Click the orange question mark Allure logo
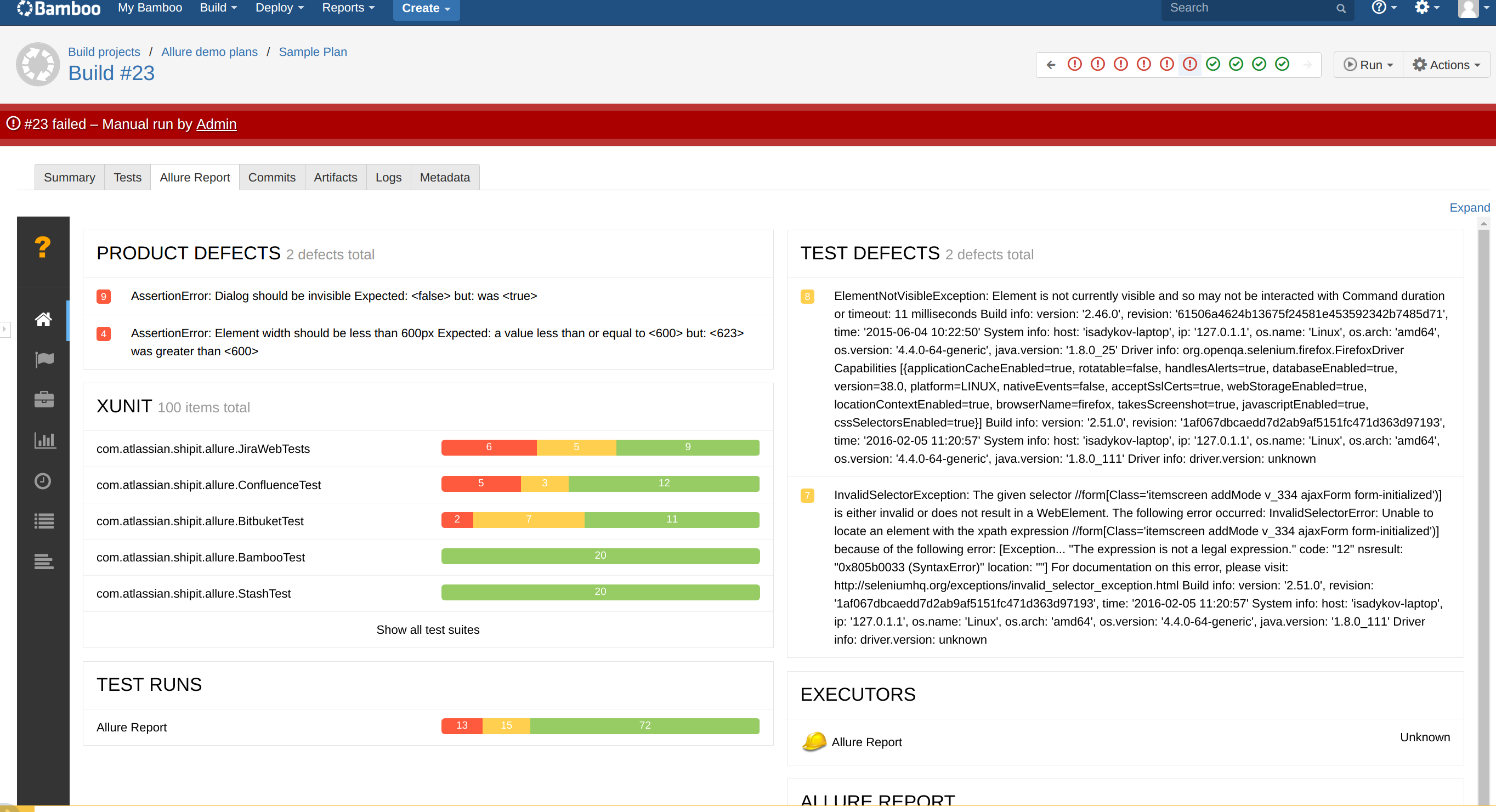Image resolution: width=1496 pixels, height=812 pixels. click(x=43, y=247)
